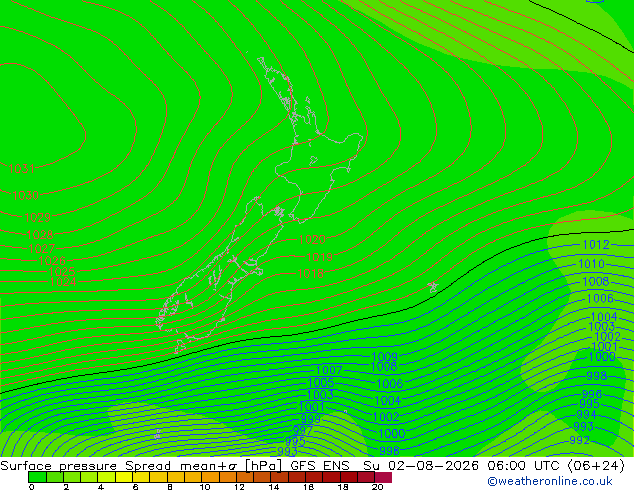Select the blue 994 isobar label

(x=586, y=415)
